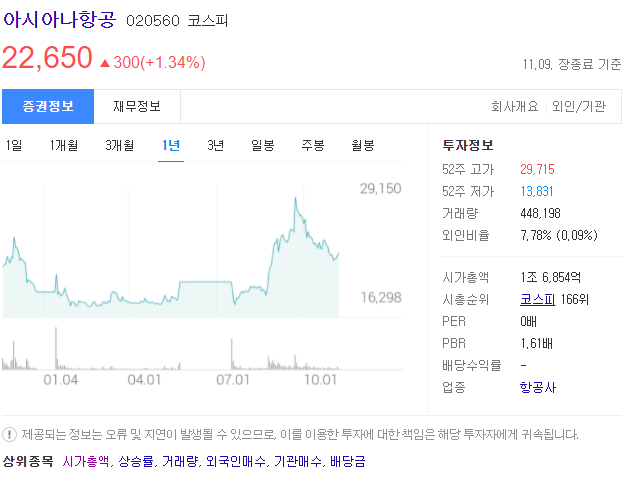
Task: Open the 외인/기관 link
Action: (x=578, y=106)
